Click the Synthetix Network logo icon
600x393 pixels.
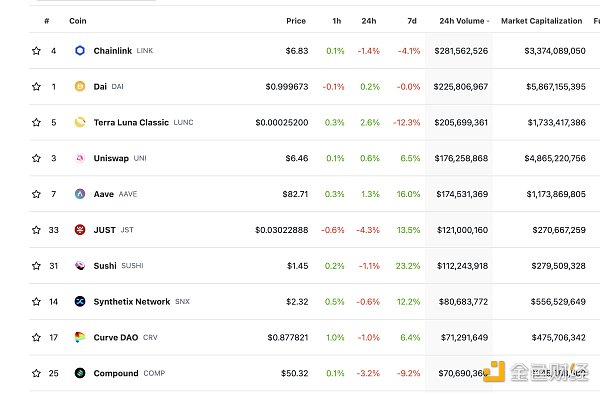click(x=80, y=302)
